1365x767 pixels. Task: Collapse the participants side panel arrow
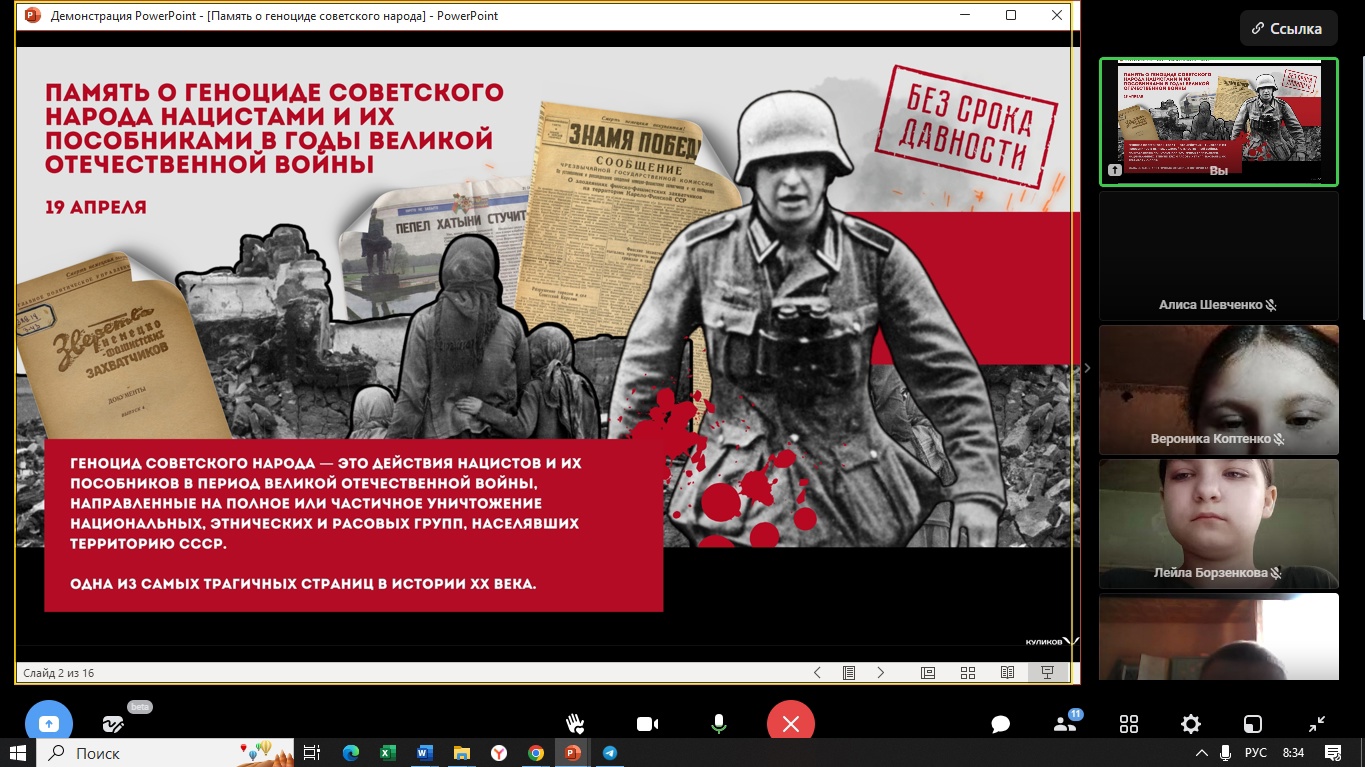(1087, 368)
